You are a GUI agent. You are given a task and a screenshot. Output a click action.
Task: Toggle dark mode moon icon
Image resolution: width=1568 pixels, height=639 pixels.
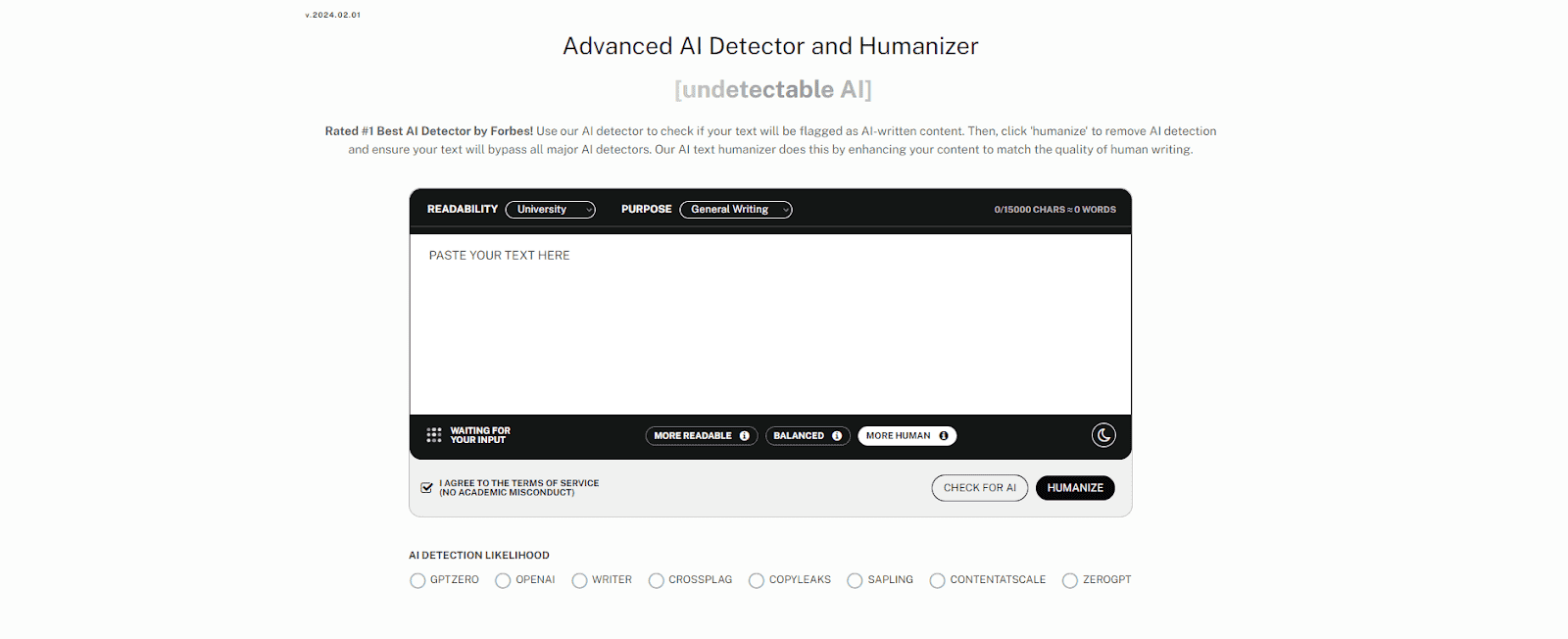1103,435
